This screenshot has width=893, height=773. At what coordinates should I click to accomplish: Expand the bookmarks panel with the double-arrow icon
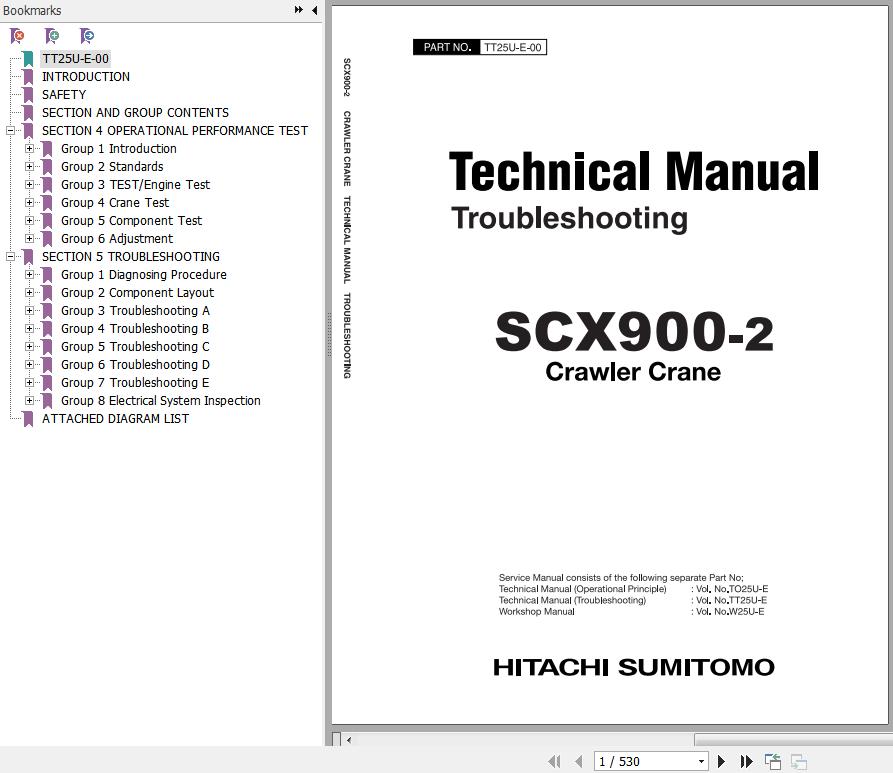[298, 10]
